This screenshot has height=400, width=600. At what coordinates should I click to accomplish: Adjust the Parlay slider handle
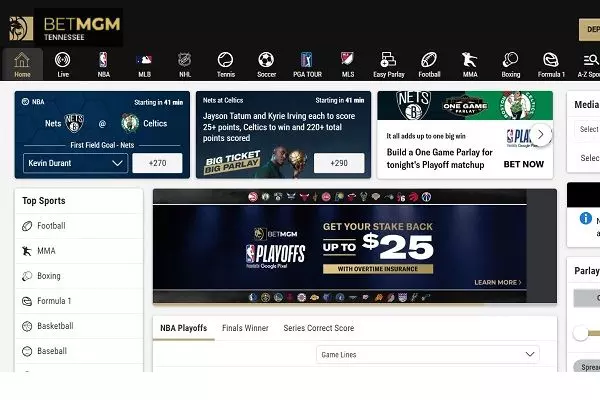[581, 333]
